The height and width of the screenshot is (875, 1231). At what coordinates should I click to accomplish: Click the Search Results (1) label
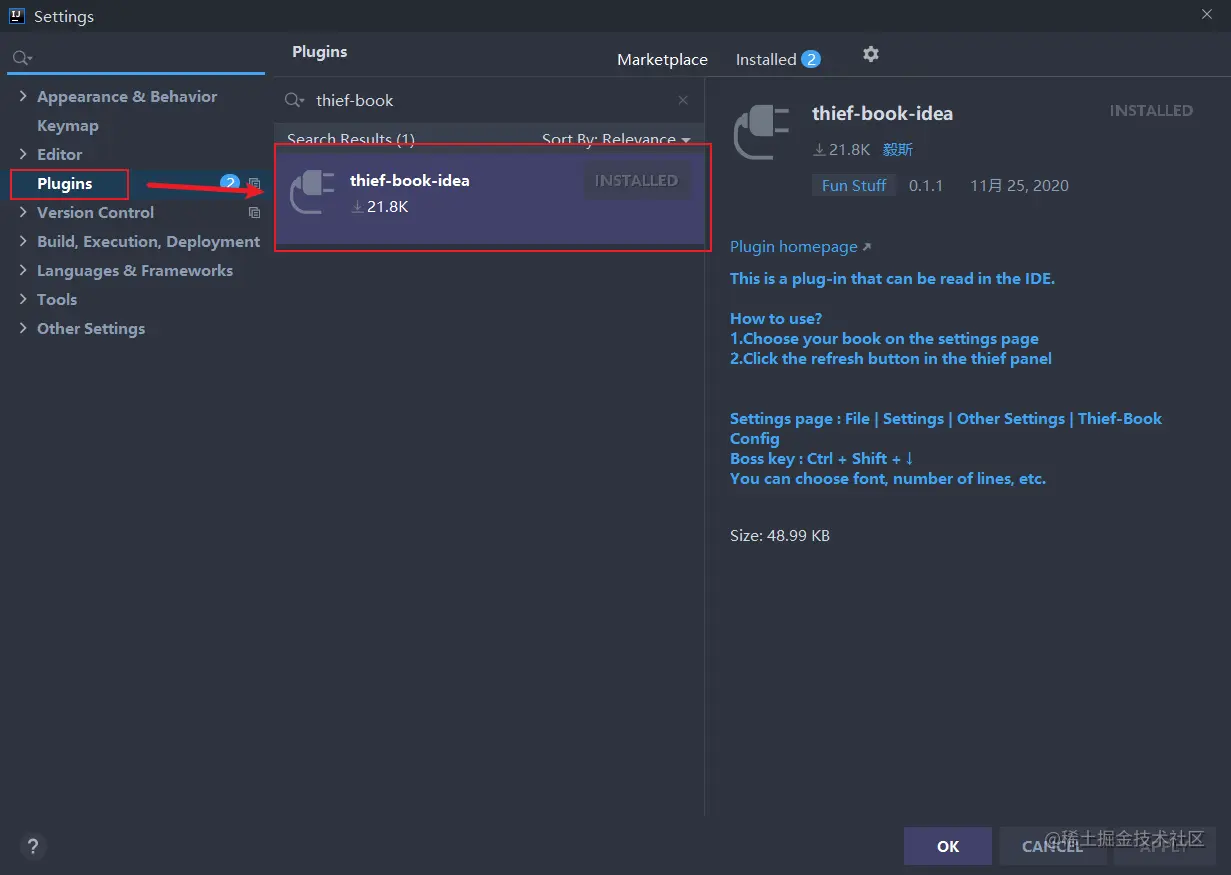pos(351,139)
